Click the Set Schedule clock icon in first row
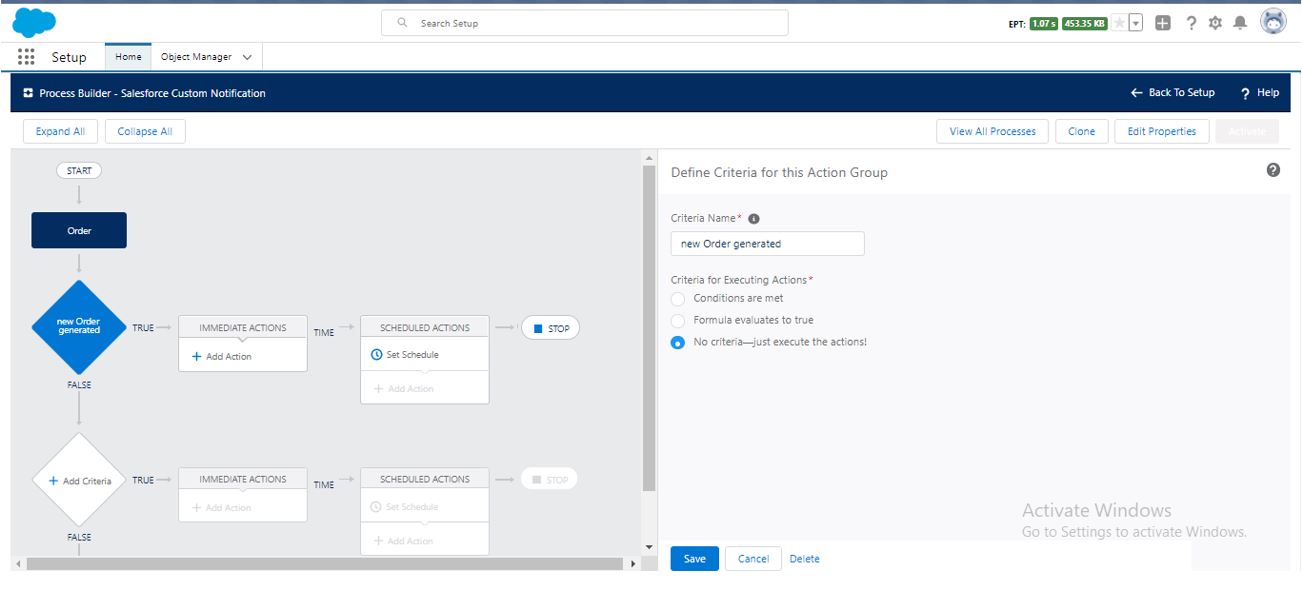Viewport: 1302px width, 589px height. pyautogui.click(x=376, y=354)
